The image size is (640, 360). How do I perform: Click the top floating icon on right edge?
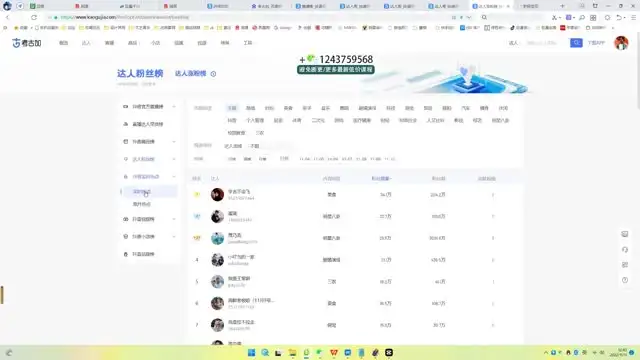click(x=624, y=234)
